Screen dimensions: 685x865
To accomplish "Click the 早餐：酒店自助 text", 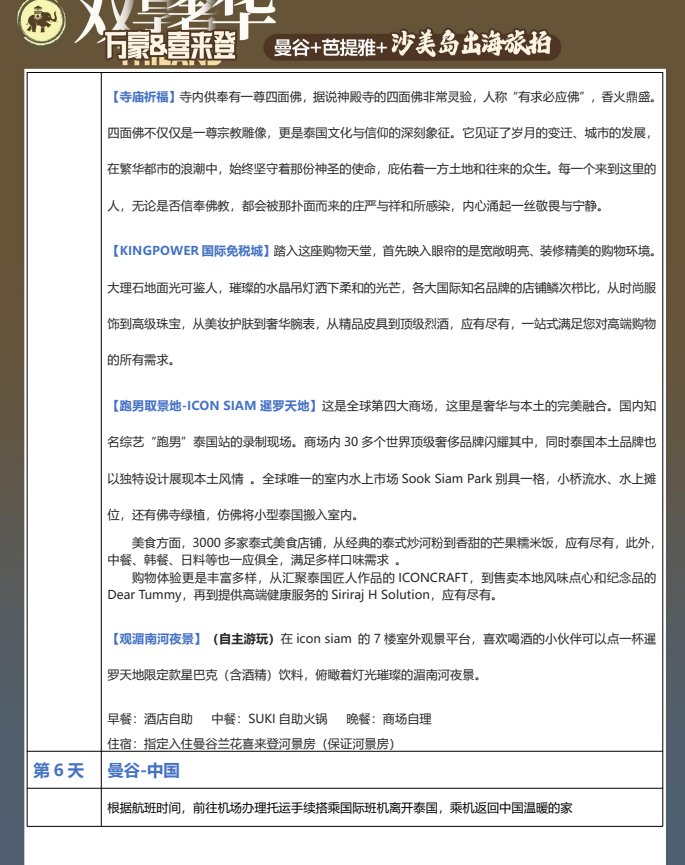I will (x=150, y=719).
